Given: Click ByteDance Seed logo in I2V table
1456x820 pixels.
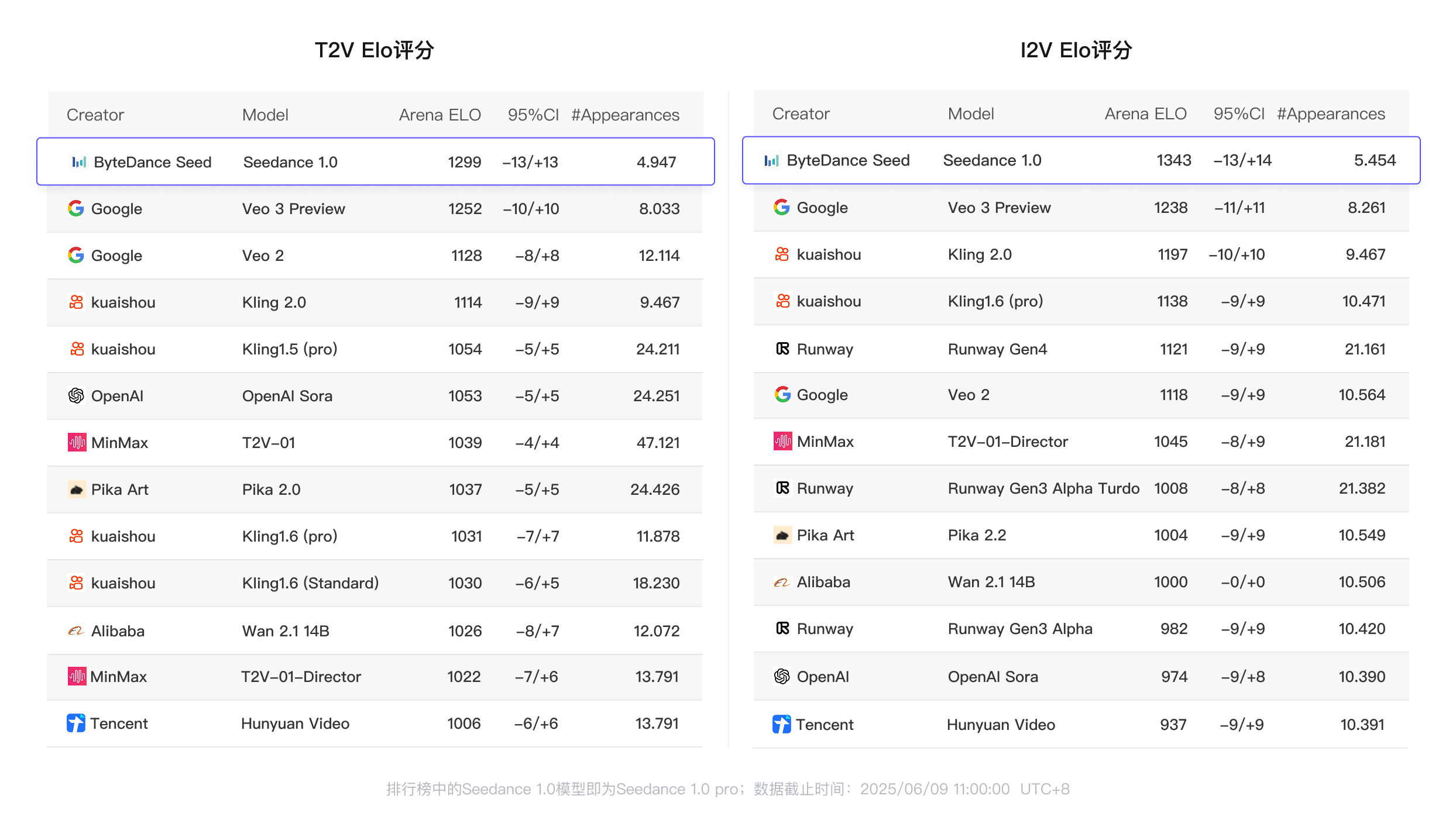Looking at the screenshot, I should pos(772,160).
